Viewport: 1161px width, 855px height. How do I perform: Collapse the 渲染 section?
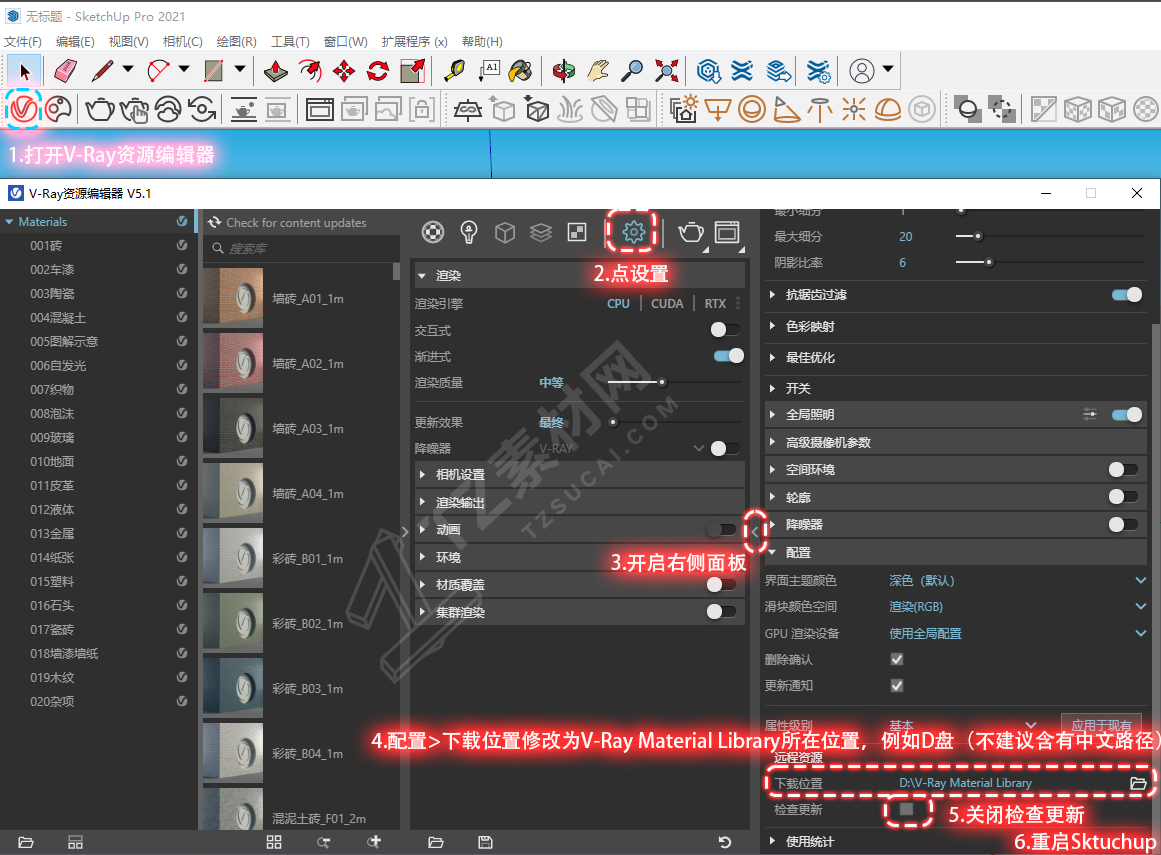point(422,276)
